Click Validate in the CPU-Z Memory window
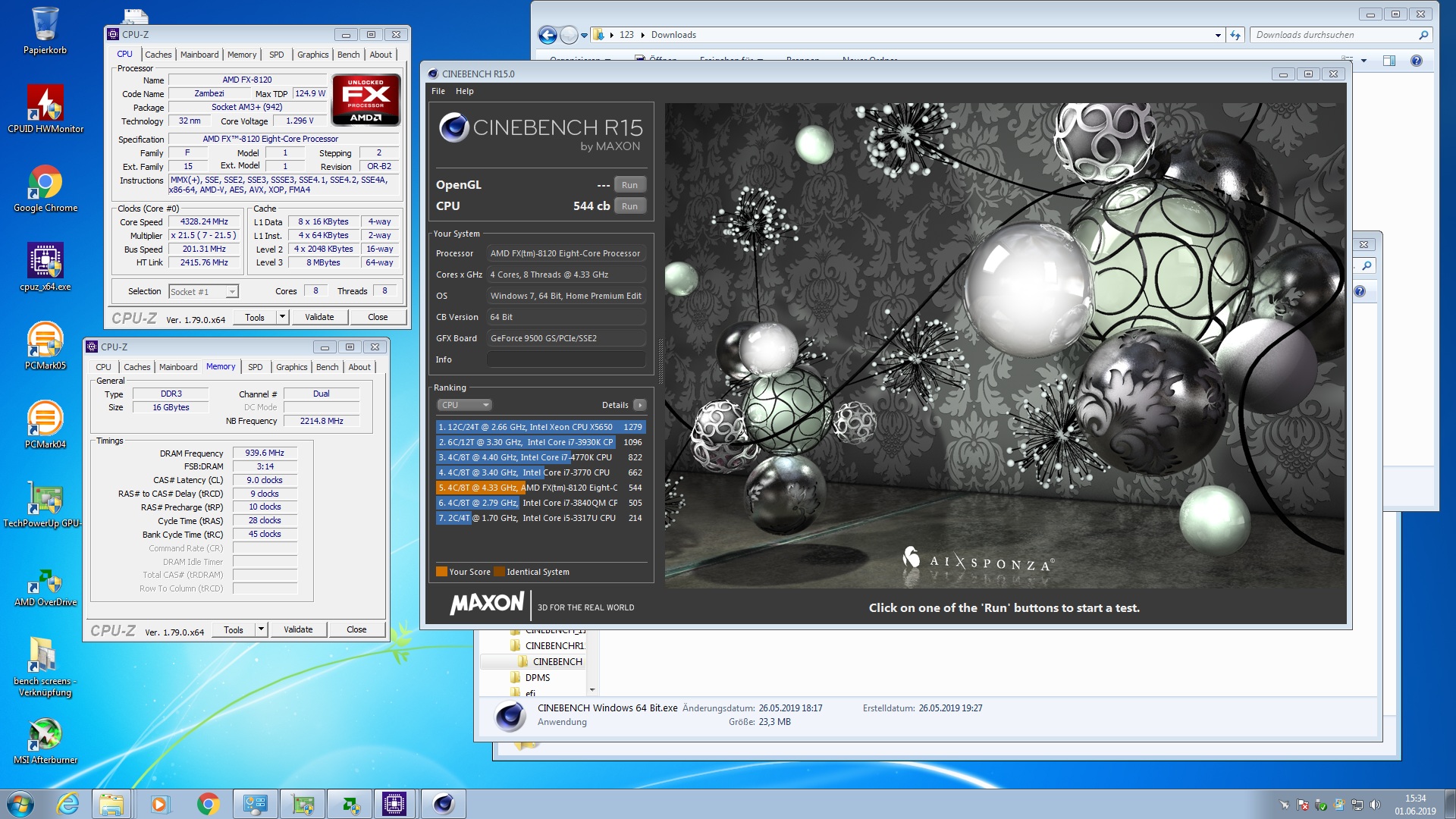The image size is (1456, 819). [x=298, y=629]
